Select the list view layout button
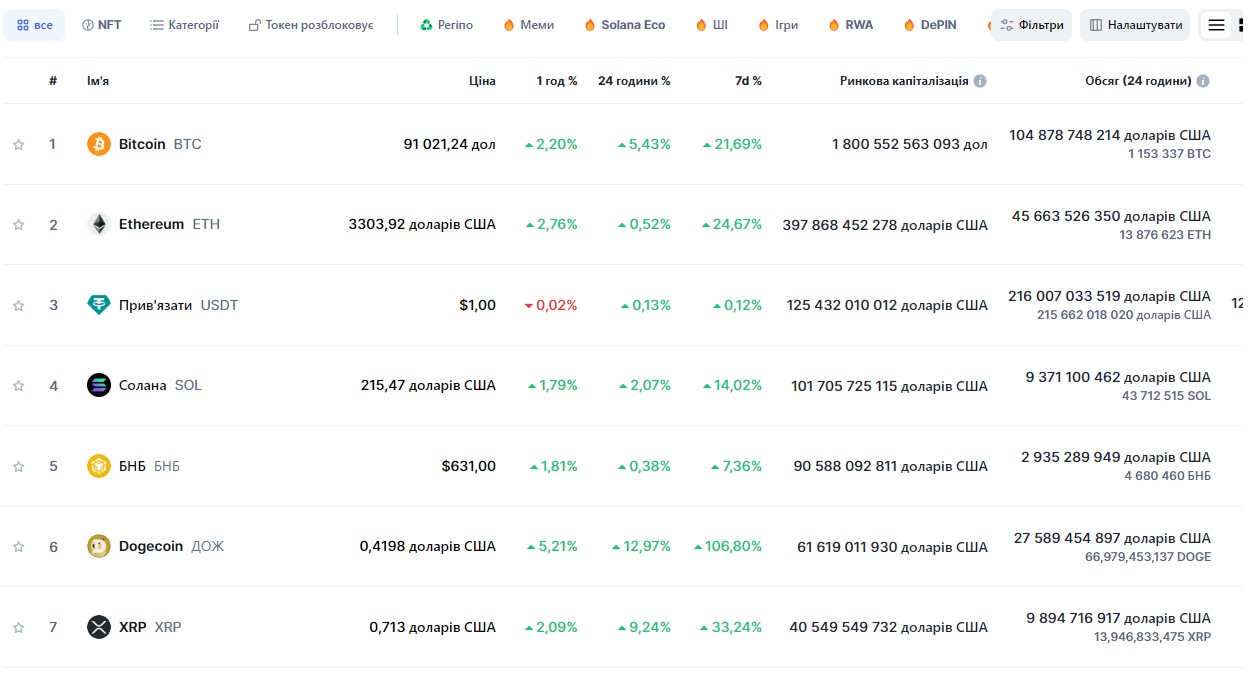 (1216, 25)
